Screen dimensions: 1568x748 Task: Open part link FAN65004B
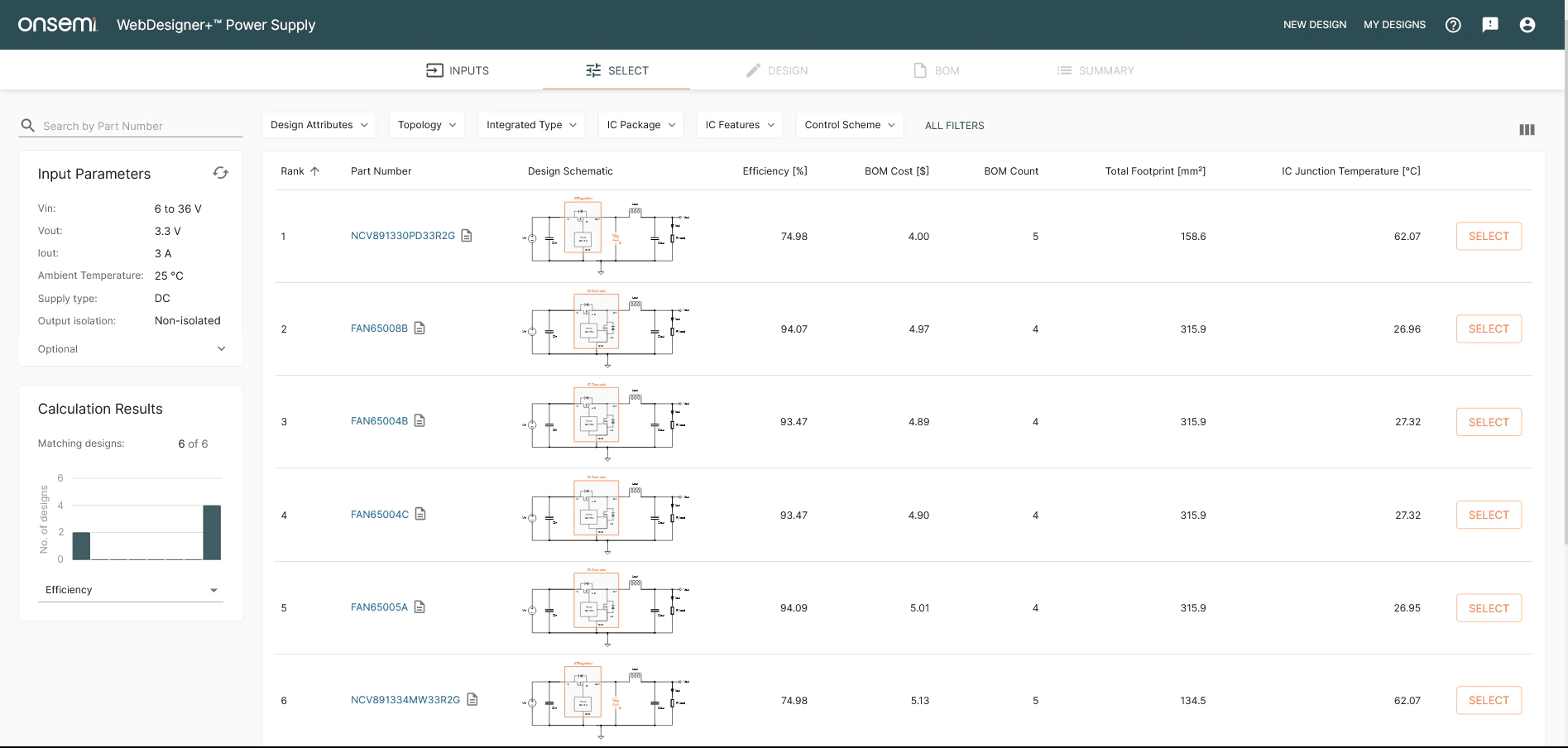pos(379,421)
